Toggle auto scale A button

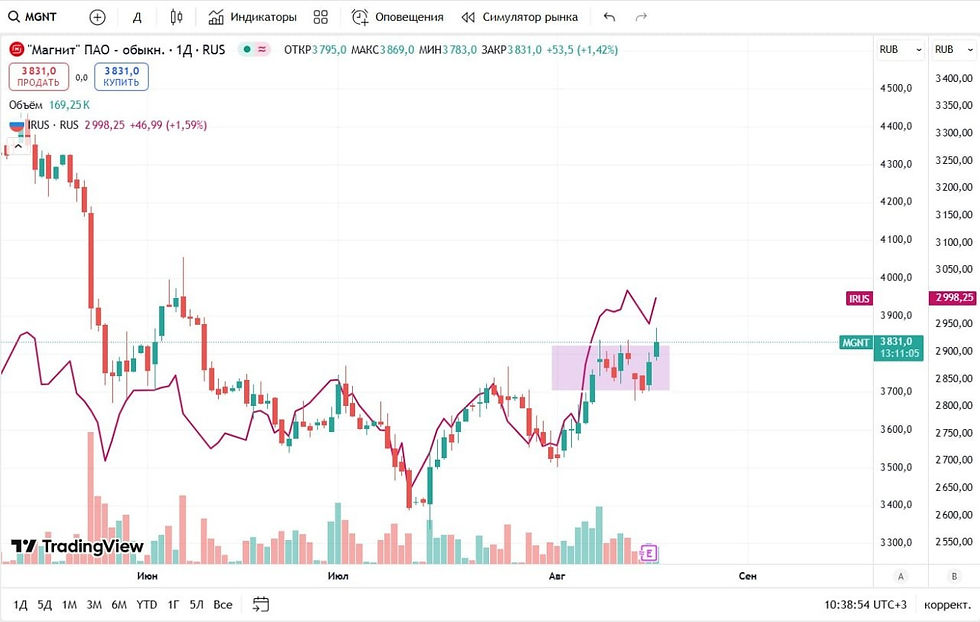pos(901,576)
